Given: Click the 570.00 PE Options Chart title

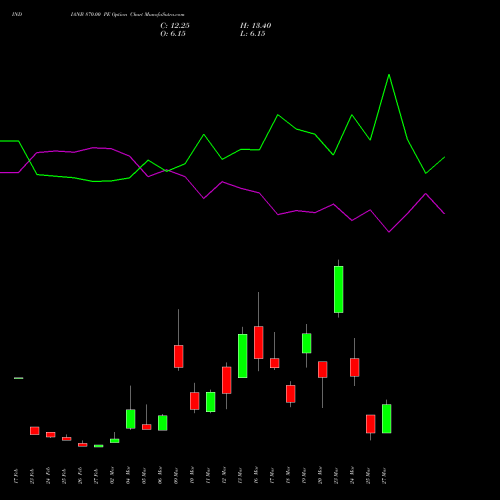Looking at the screenshot, I should 127,15.
